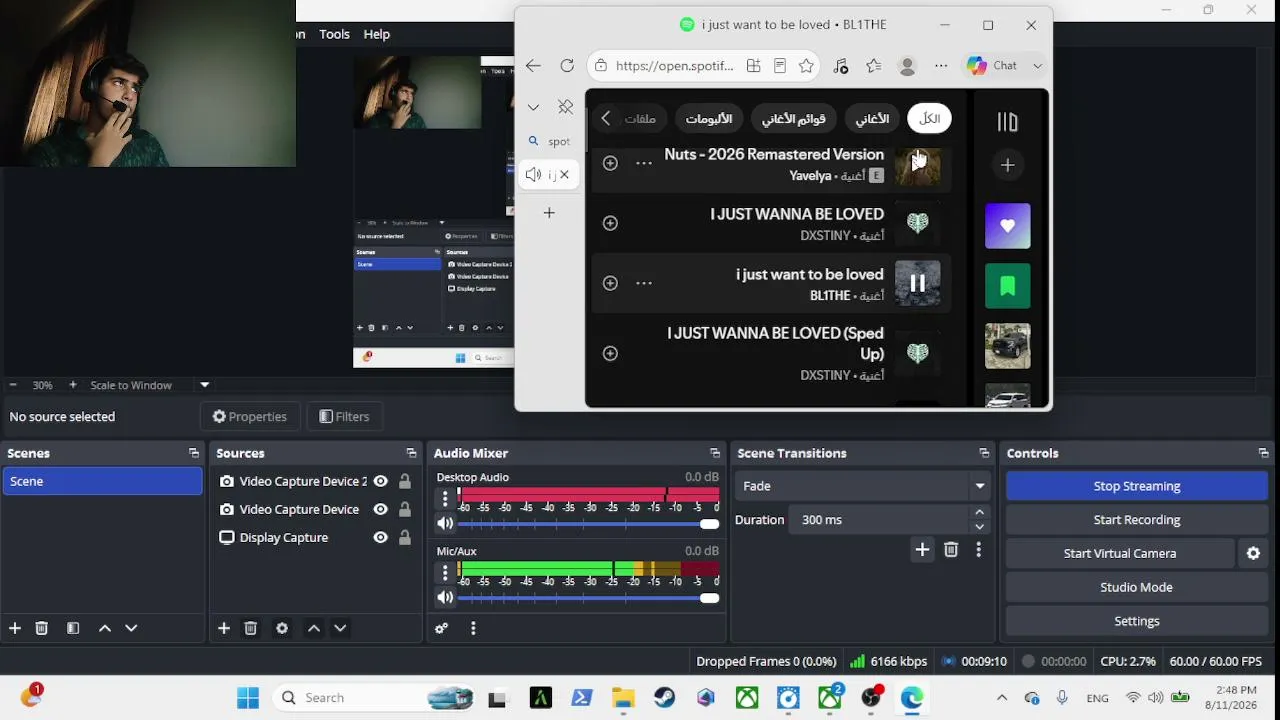This screenshot has height=720, width=1280.
Task: Mute Desktop Audio speaker icon
Action: [x=445, y=523]
